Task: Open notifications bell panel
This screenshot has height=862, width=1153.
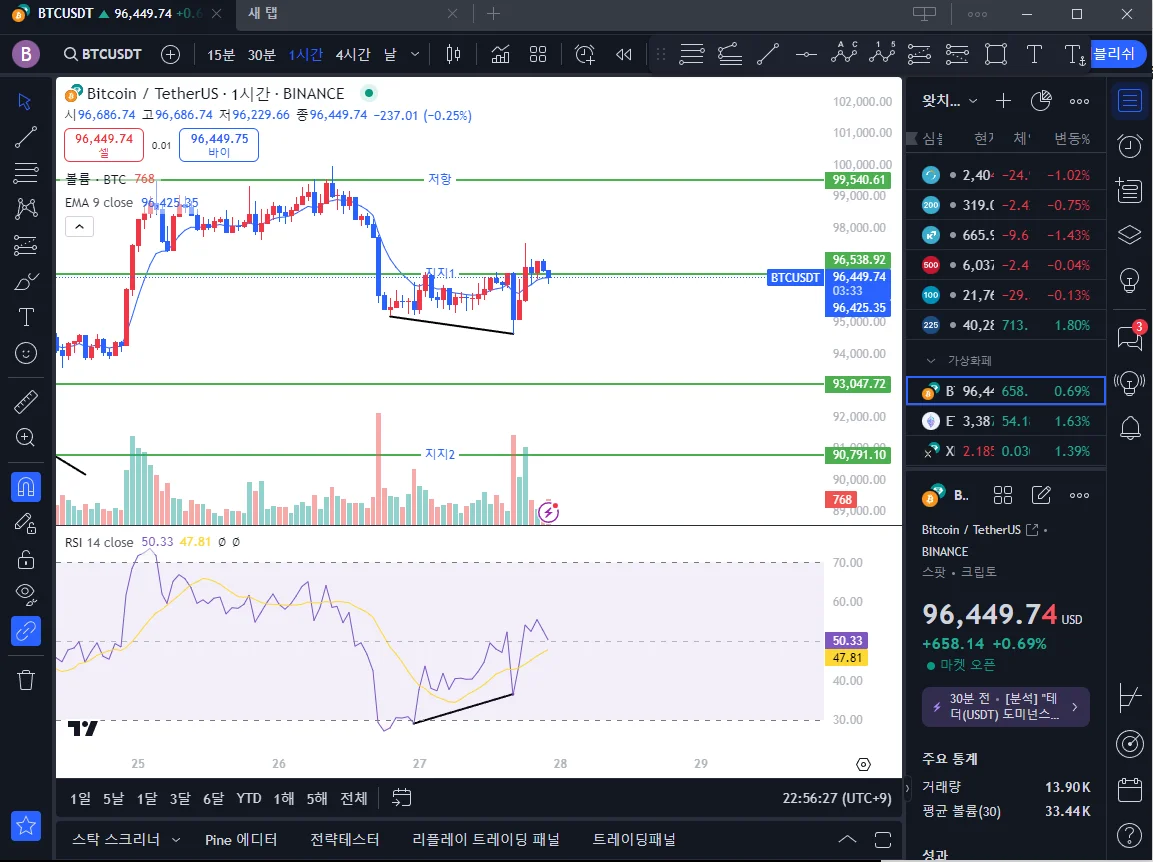Action: 1129,427
